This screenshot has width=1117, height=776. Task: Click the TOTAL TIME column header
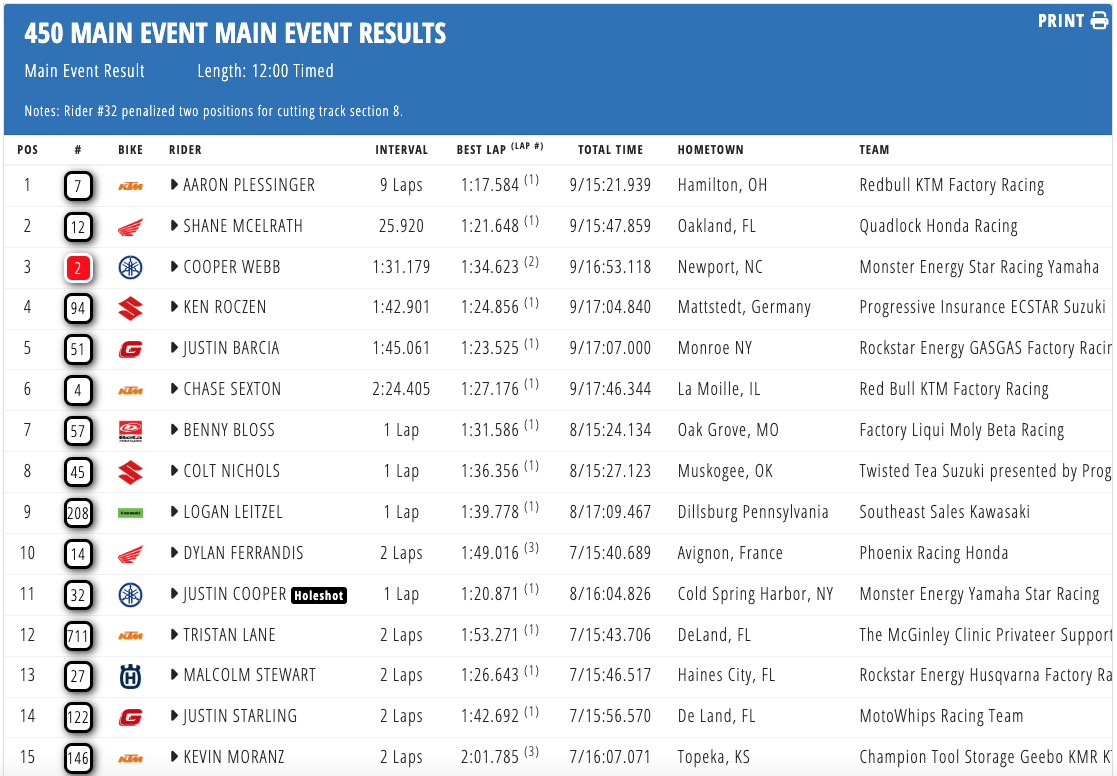pyautogui.click(x=610, y=150)
